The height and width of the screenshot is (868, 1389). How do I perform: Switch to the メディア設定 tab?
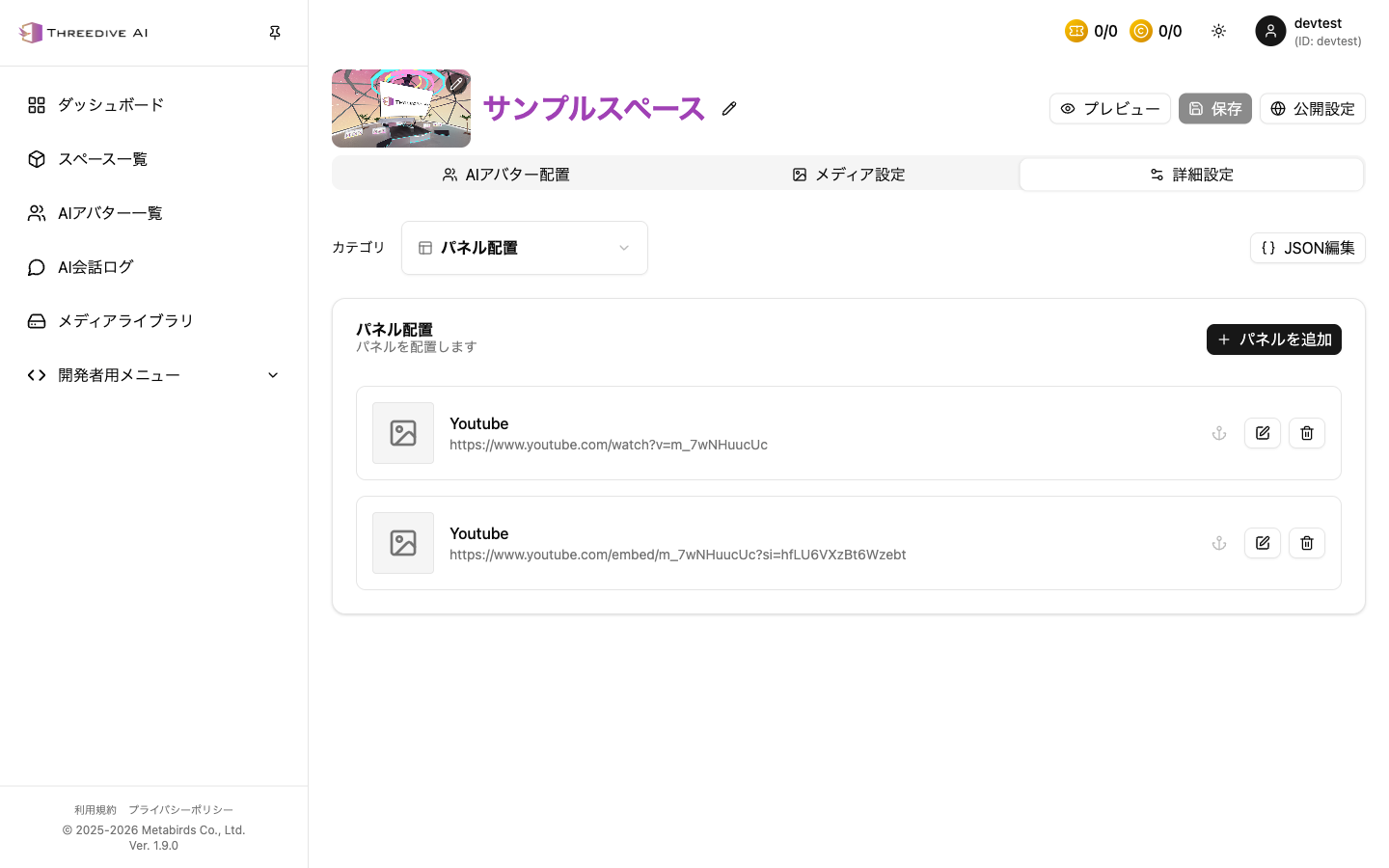point(849,175)
